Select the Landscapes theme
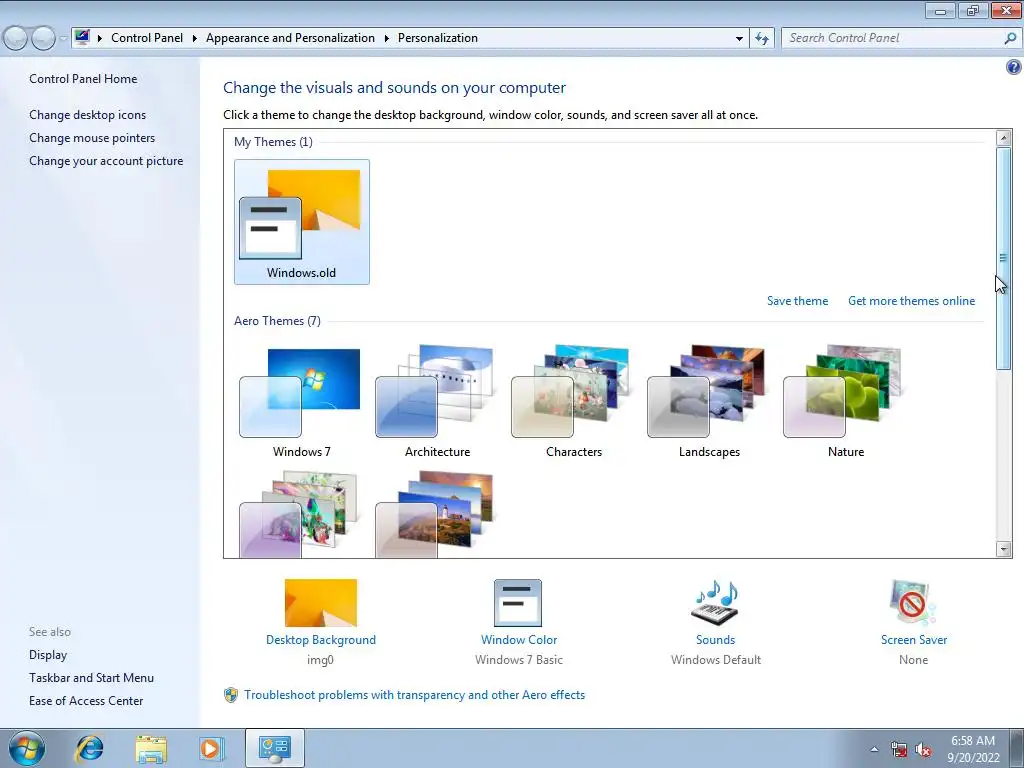 (x=709, y=403)
